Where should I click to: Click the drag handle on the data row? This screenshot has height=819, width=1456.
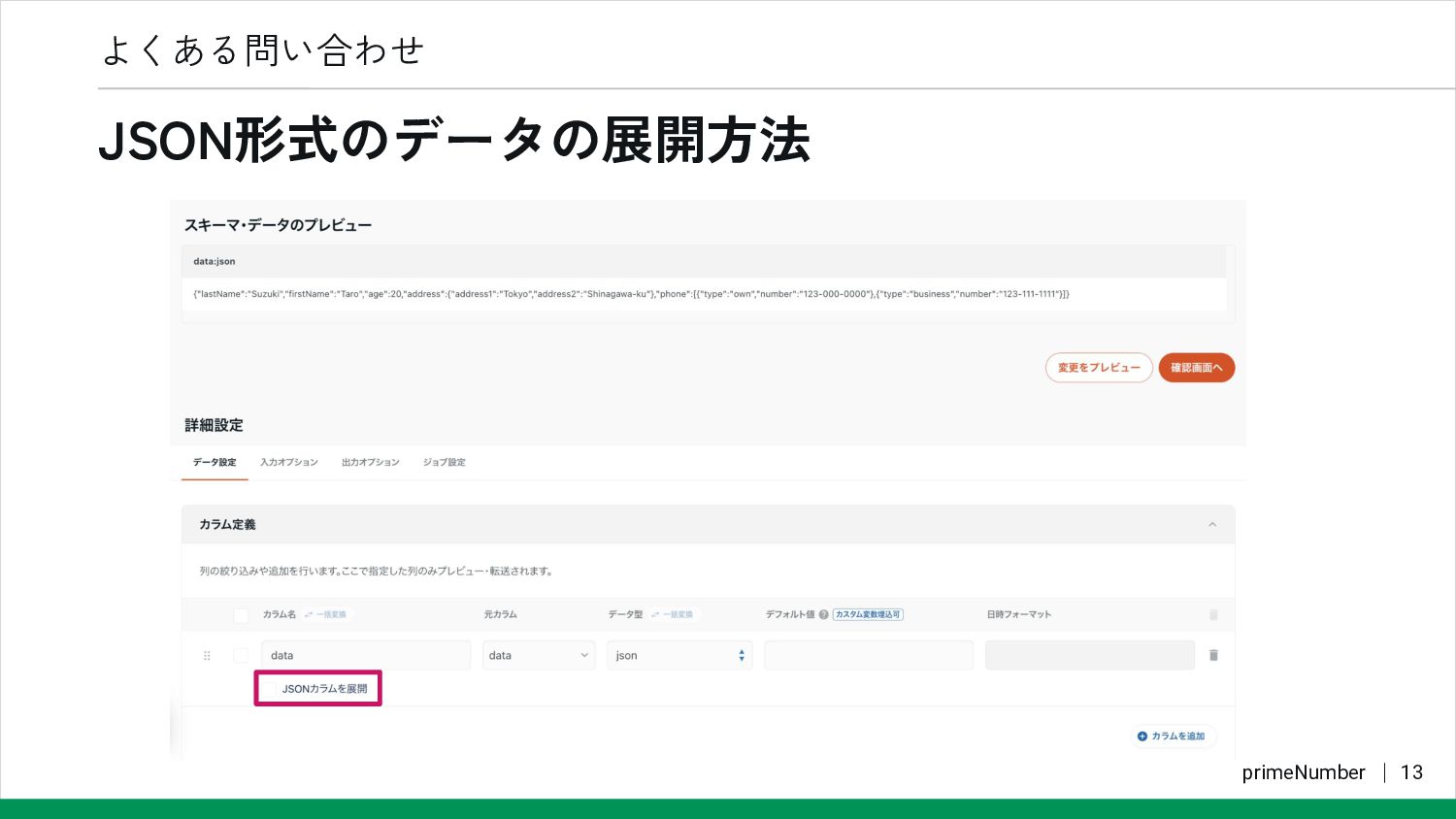[x=207, y=656]
